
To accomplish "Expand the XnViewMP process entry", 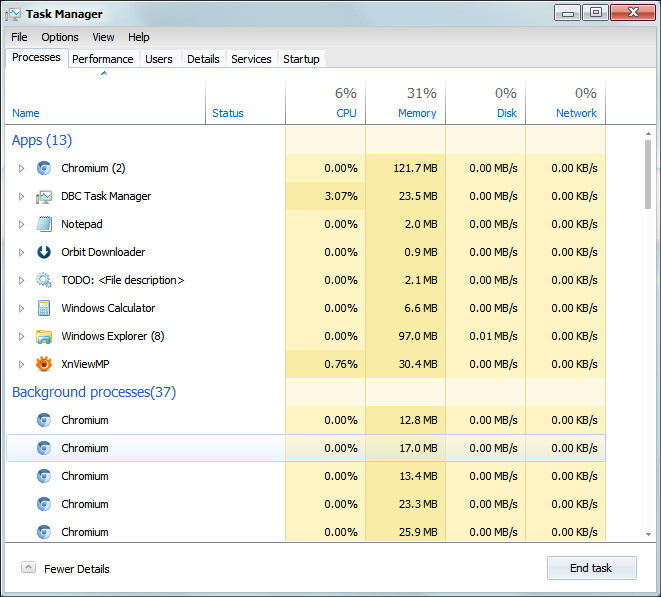I will [21, 364].
